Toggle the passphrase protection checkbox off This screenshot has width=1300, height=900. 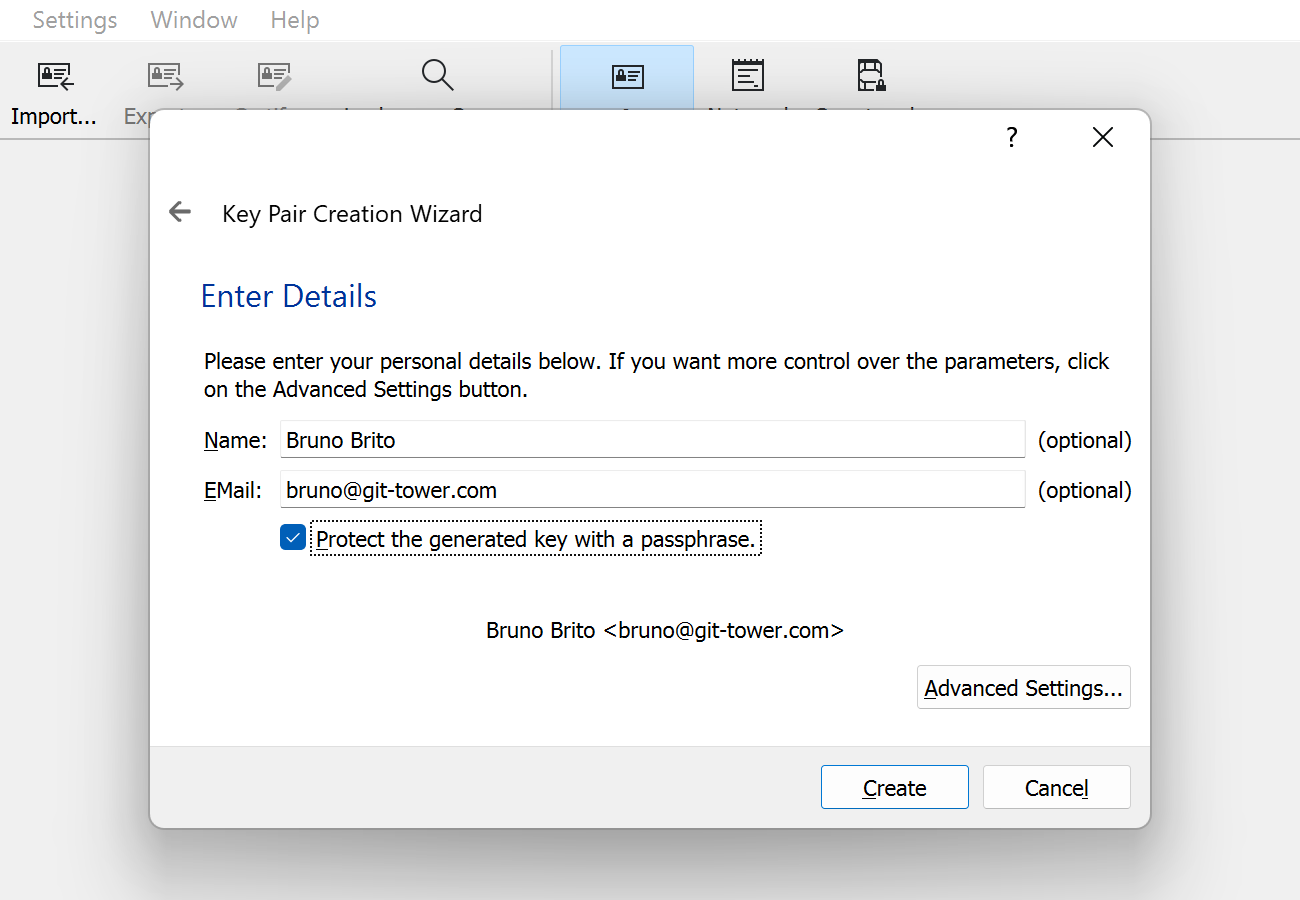point(292,537)
